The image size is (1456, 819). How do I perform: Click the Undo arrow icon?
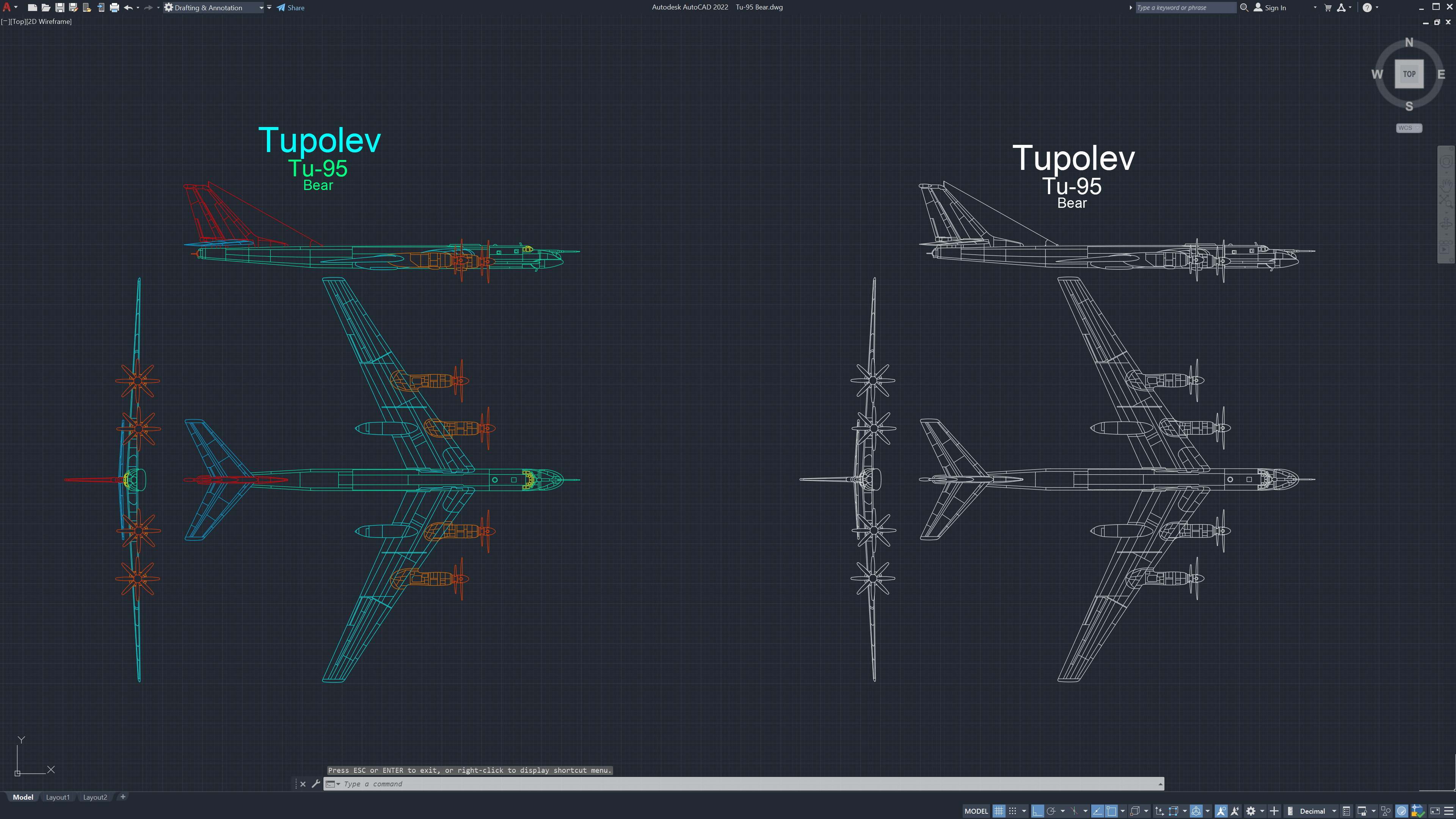click(128, 8)
